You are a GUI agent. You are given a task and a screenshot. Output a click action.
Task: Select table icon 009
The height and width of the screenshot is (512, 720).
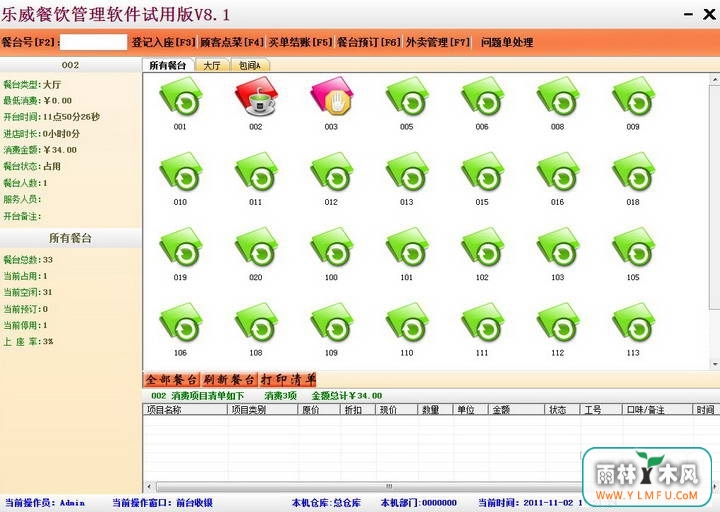[633, 97]
